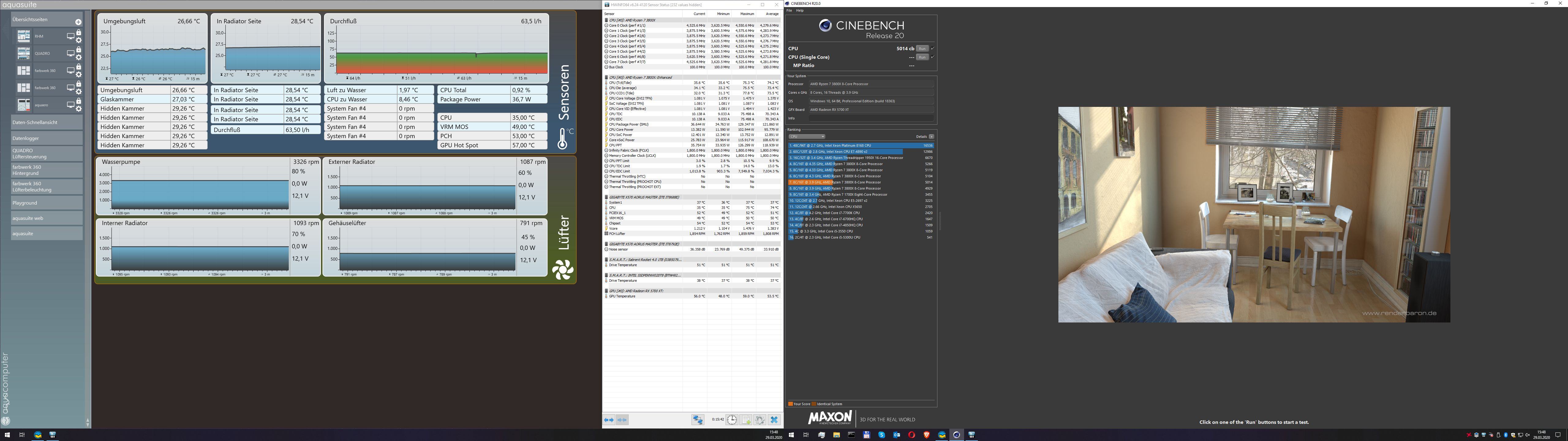Screen dimensions: 1568x441
Task: Click HWiNFO blue X close sensors button
Action: [774, 420]
